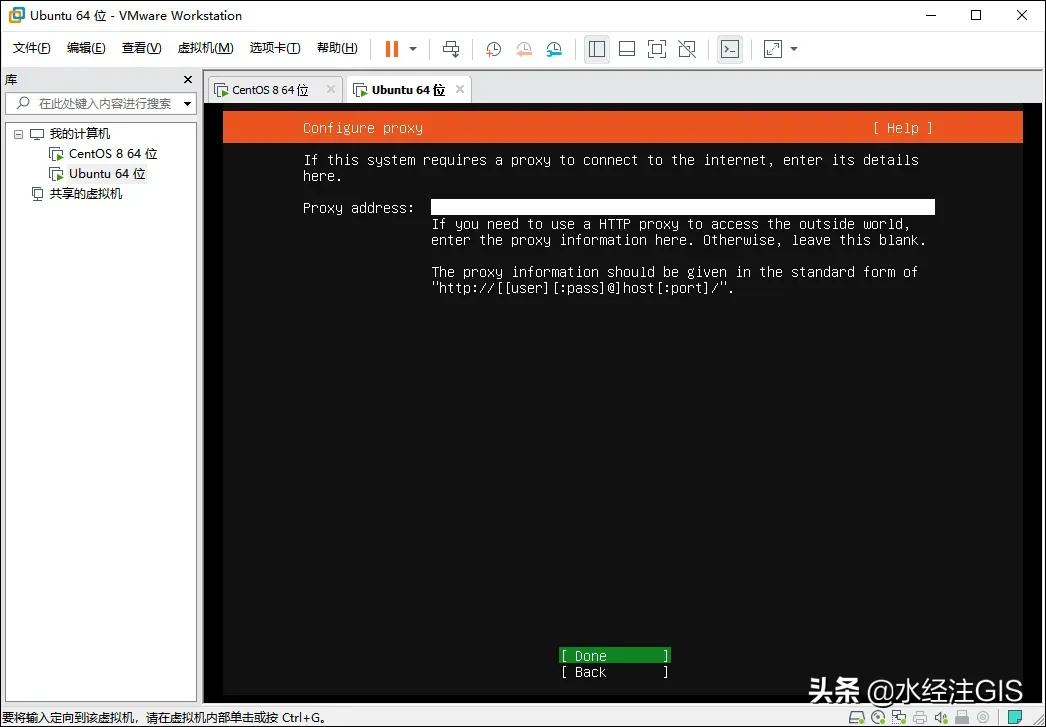1046x727 pixels.
Task: Open the fit guest display dropdown
Action: [793, 48]
